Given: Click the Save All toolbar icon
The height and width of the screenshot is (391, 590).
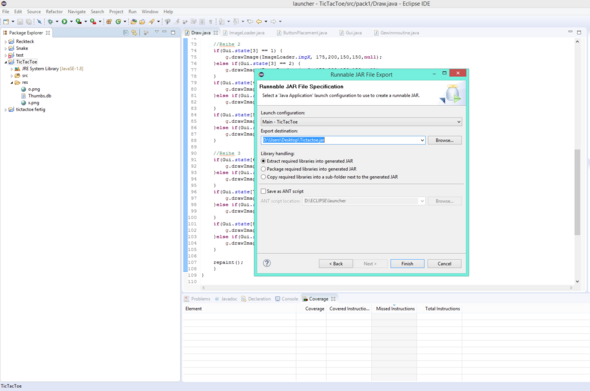Looking at the screenshot, I should (x=29, y=21).
